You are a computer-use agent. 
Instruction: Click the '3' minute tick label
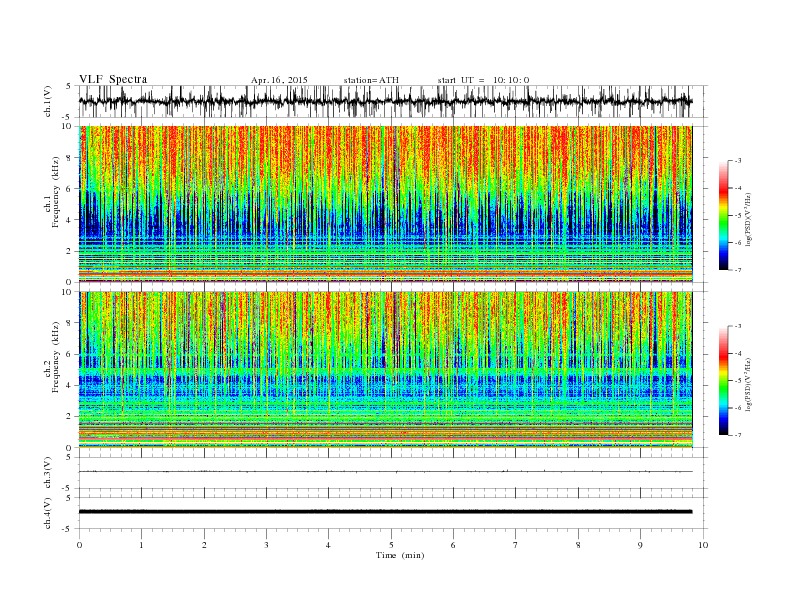(267, 545)
